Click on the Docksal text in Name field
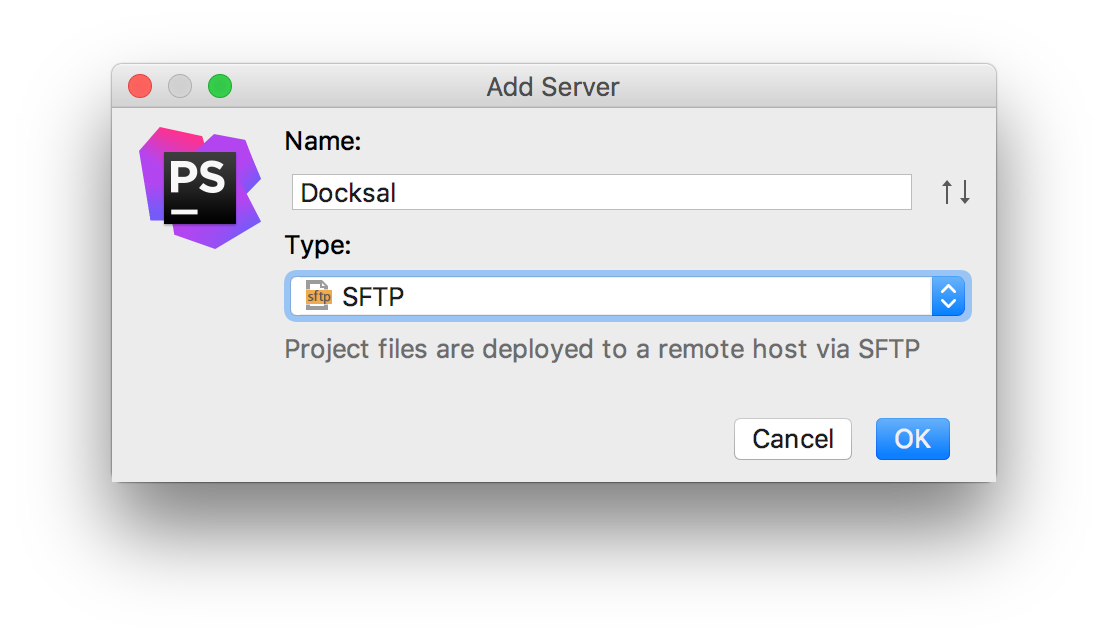Image resolution: width=1108 pixels, height=642 pixels. (348, 192)
